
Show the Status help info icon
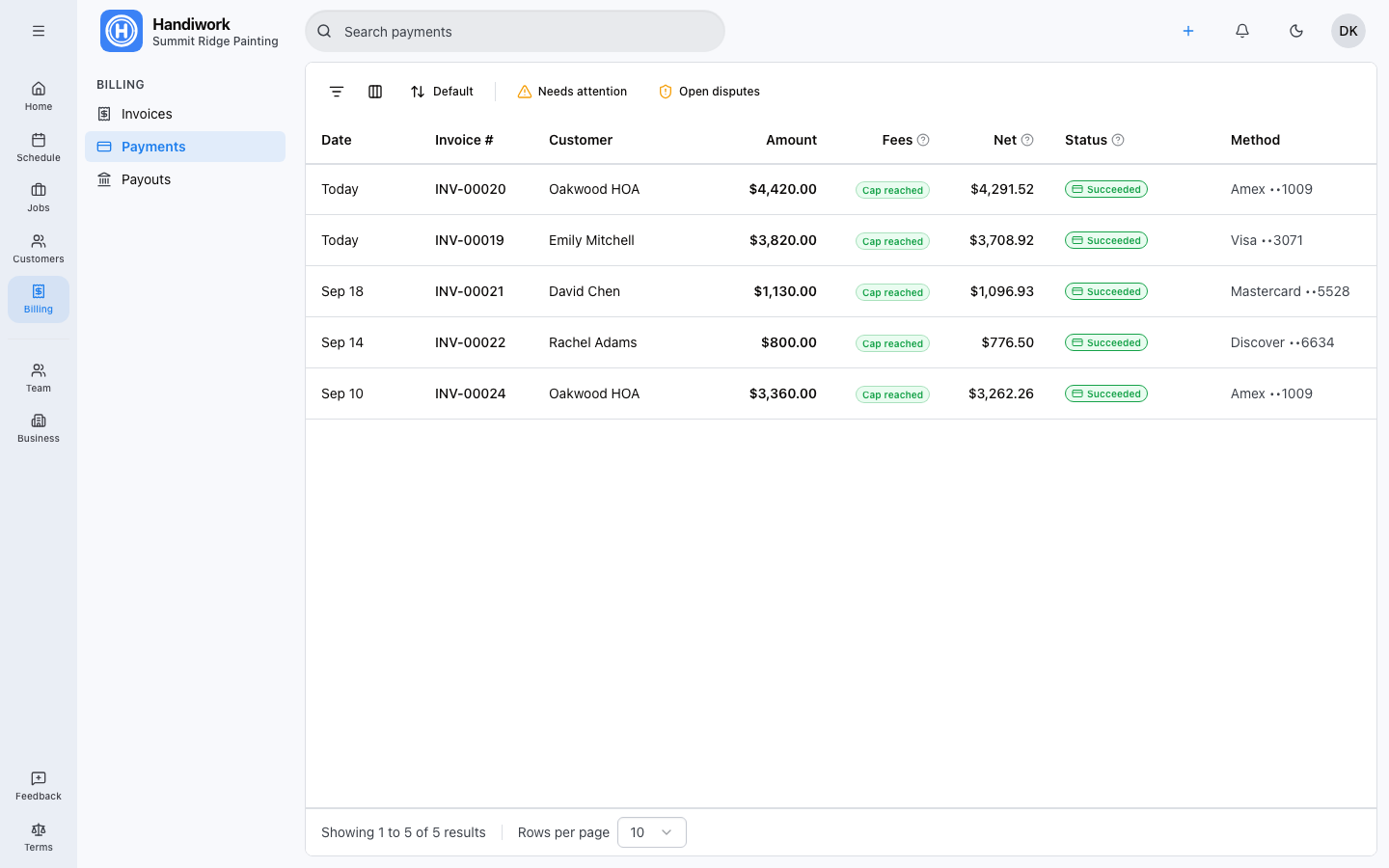[x=1118, y=140]
